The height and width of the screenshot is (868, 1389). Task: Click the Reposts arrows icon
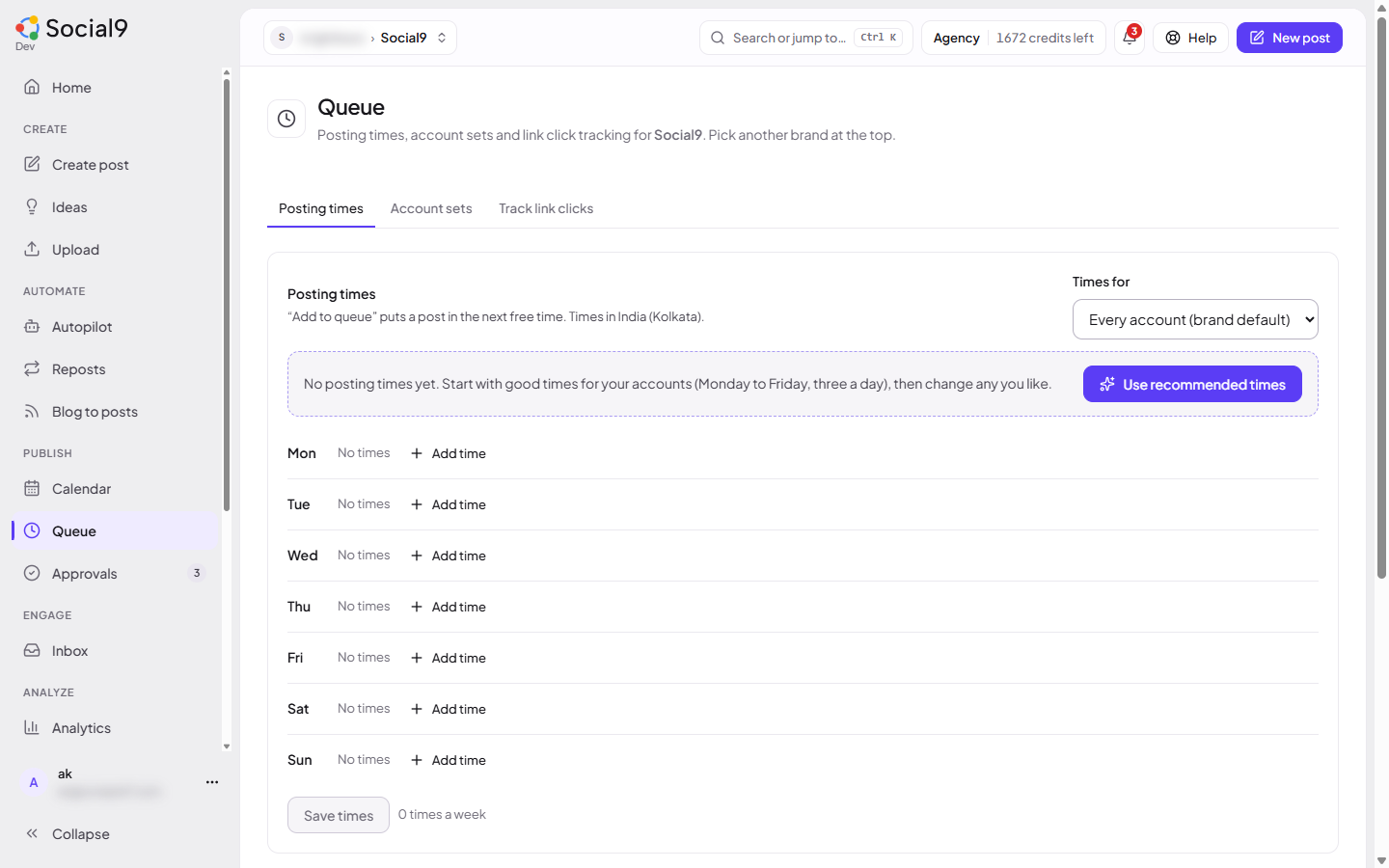(x=32, y=368)
